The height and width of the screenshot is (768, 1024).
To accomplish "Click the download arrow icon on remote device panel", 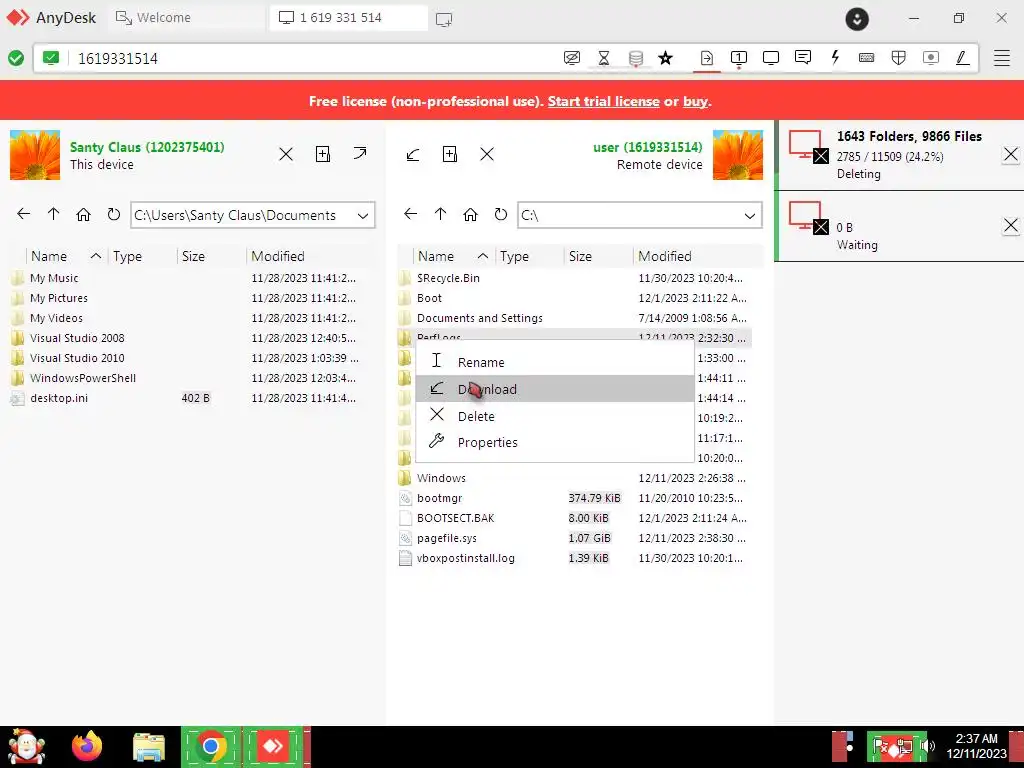I will [413, 155].
